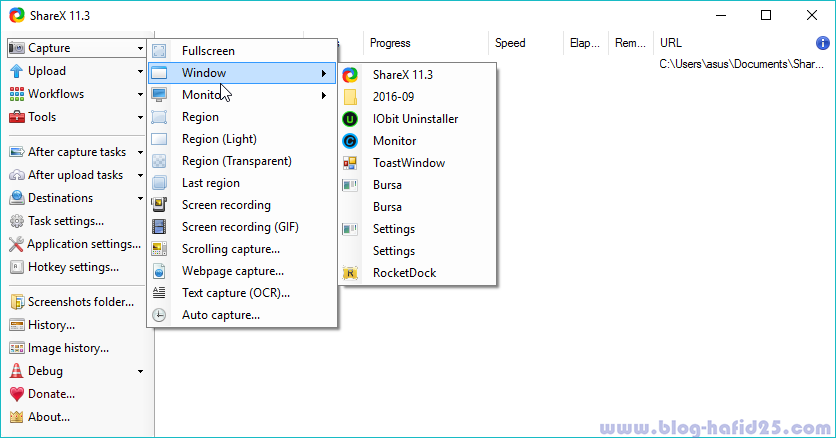Click the Debug cone icon
The image size is (836, 438).
17,371
